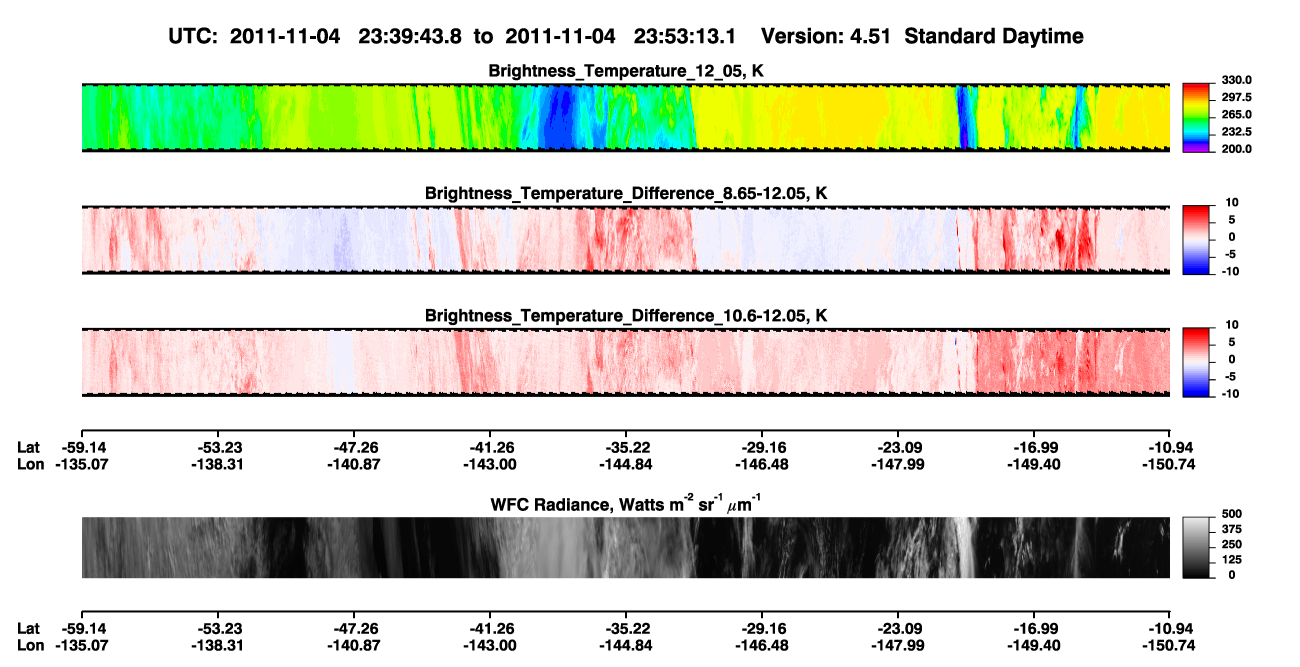Click '-47.26' latitude on axis under 10.6-12.05 panel
1300x667 pixels.
tap(354, 447)
